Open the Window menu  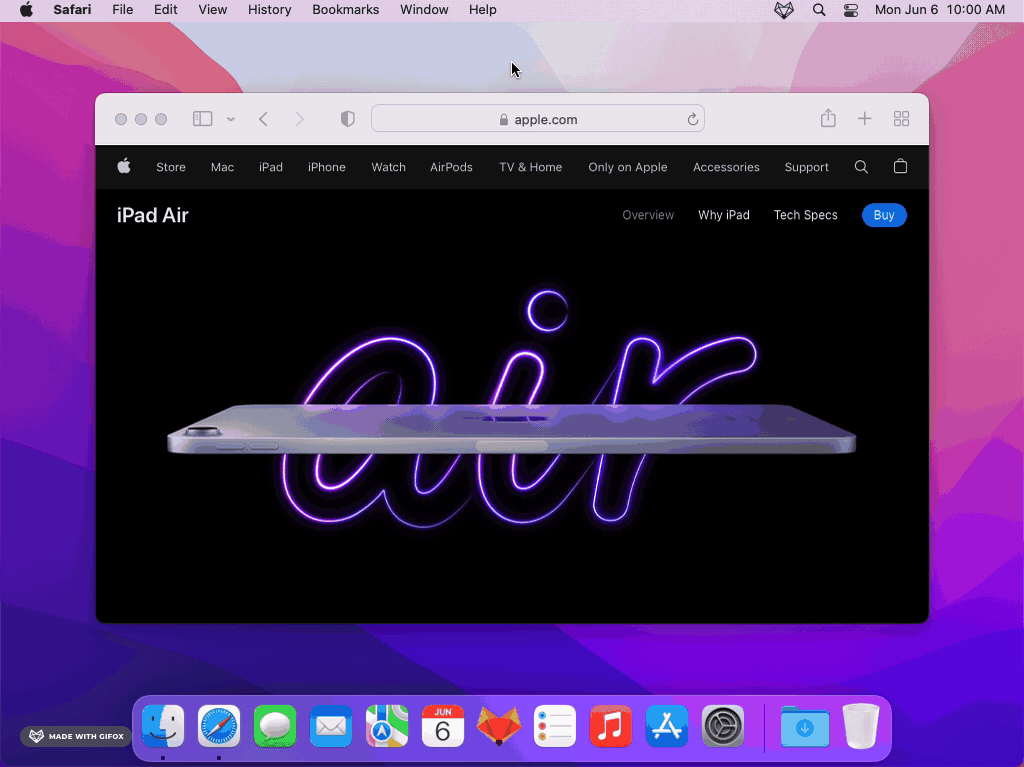coord(424,10)
